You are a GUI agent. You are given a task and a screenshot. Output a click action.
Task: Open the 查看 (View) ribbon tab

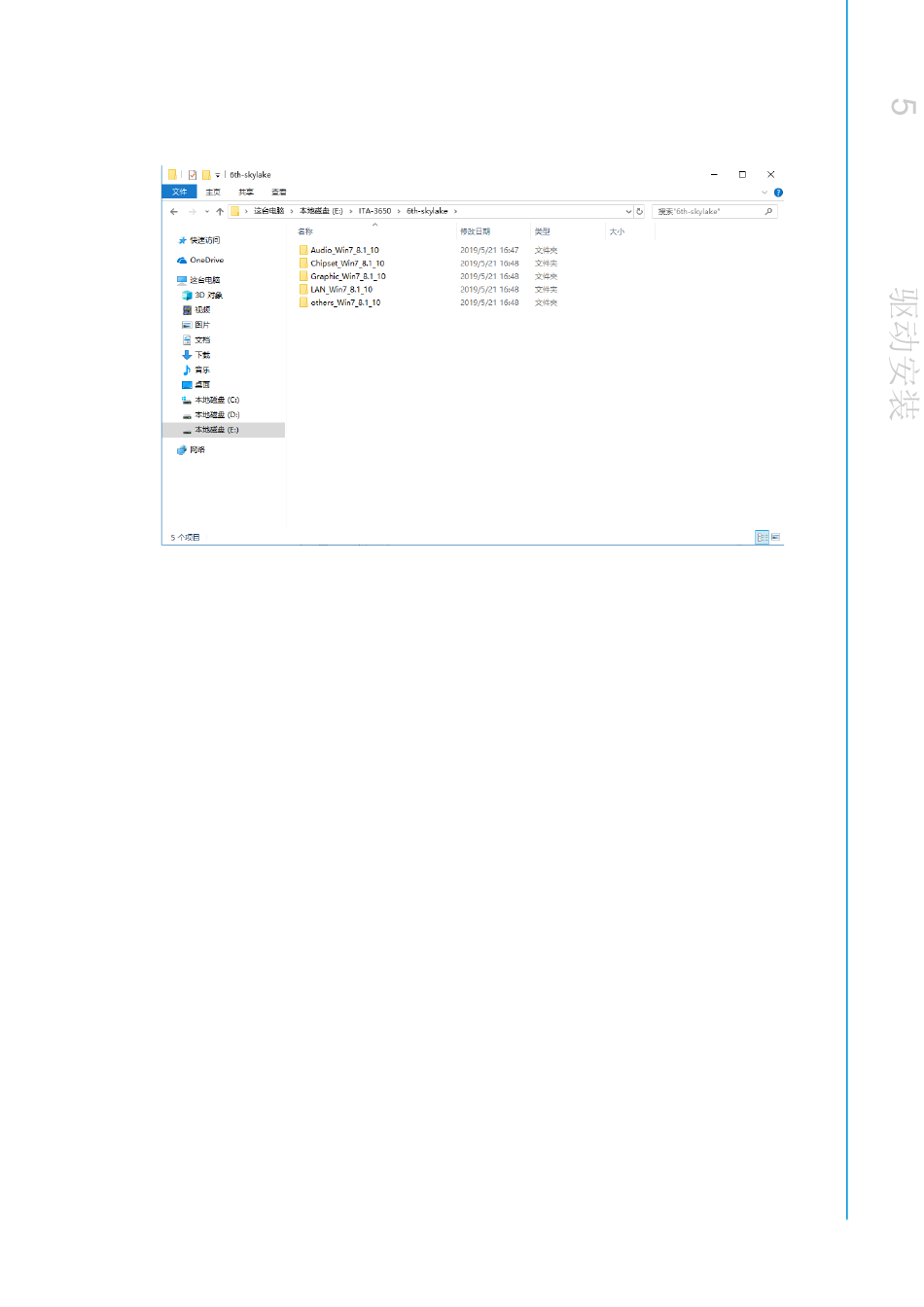tap(279, 193)
